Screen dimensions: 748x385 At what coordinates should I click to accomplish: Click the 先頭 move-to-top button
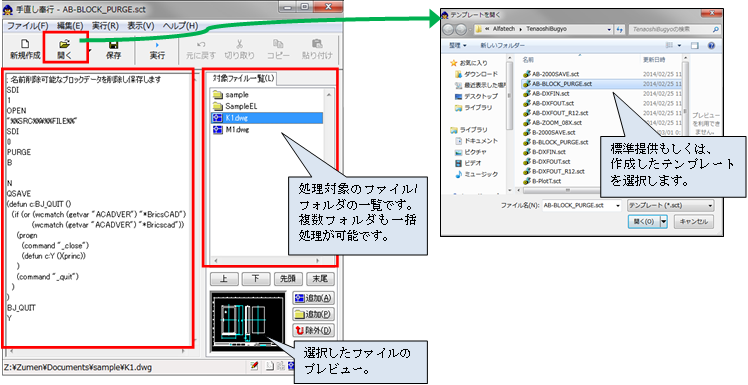tap(288, 279)
